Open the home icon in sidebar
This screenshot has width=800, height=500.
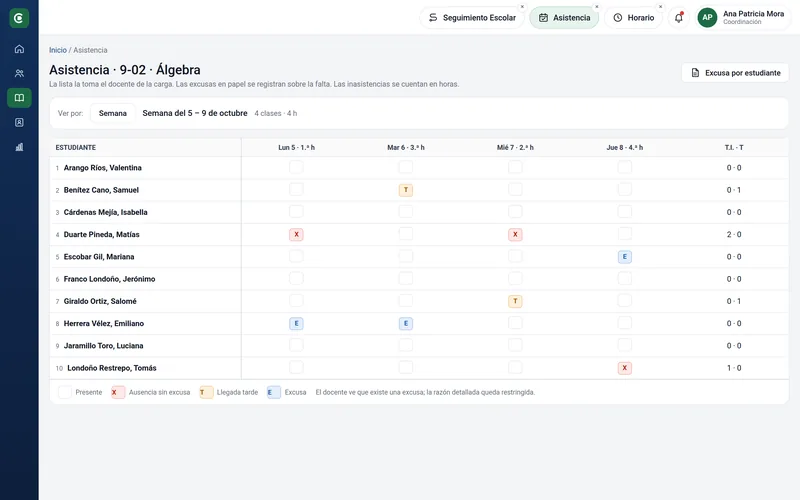[x=19, y=49]
